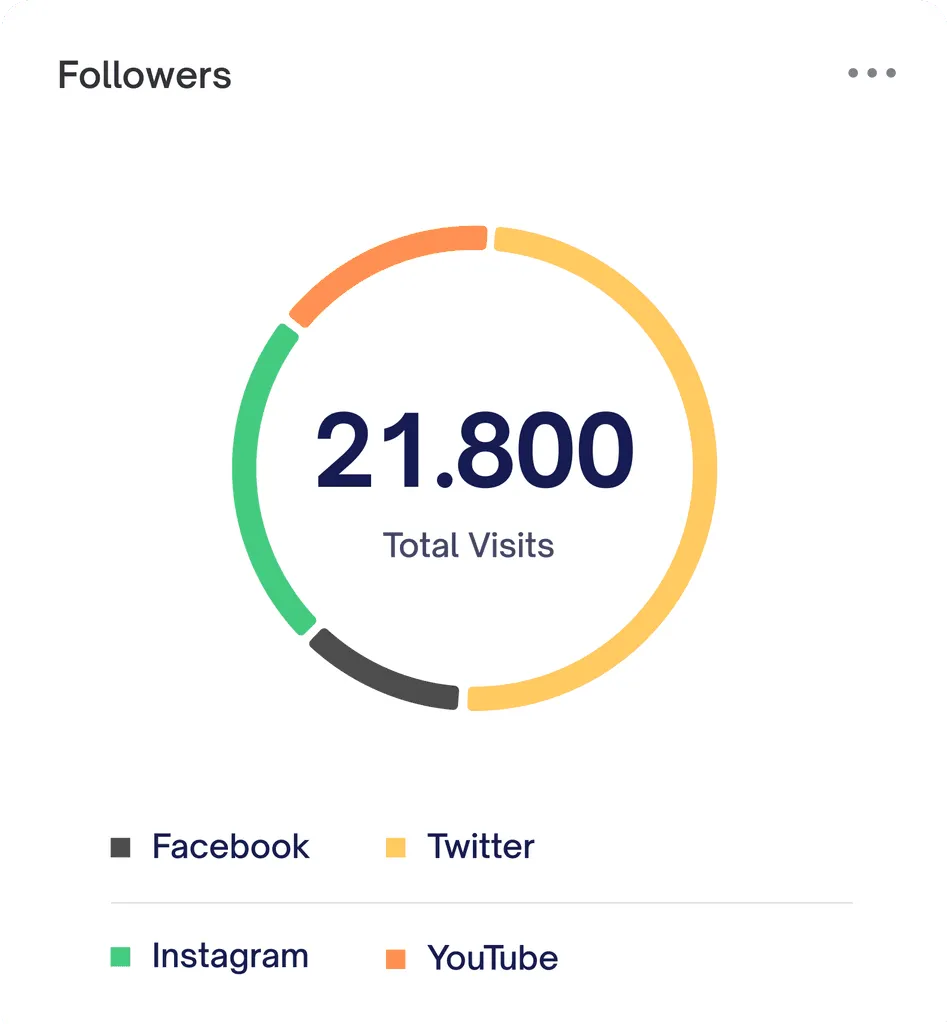This screenshot has width=947, height=1024.
Task: Toggle Twitter series via its legend label
Action: pyautogui.click(x=481, y=847)
